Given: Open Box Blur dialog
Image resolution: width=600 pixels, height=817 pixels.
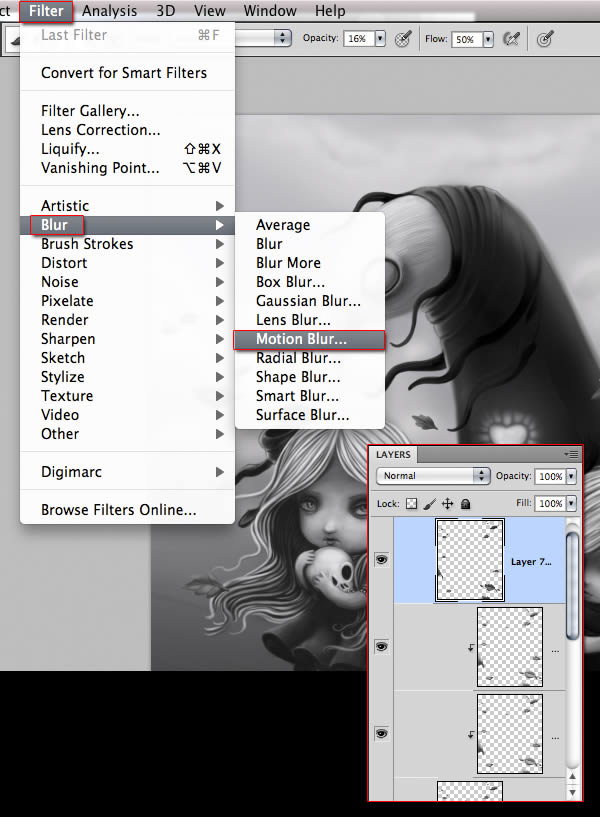Looking at the screenshot, I should tap(310, 282).
